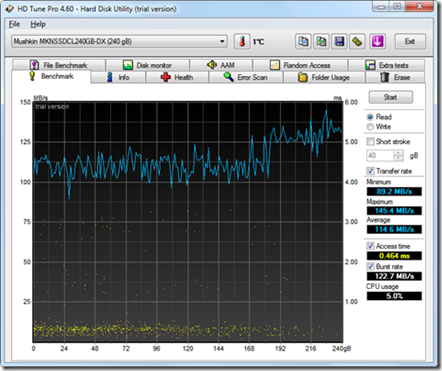Screen dimensions: 442x371
Task: Open the Health tab with red cross
Action: [177, 77]
